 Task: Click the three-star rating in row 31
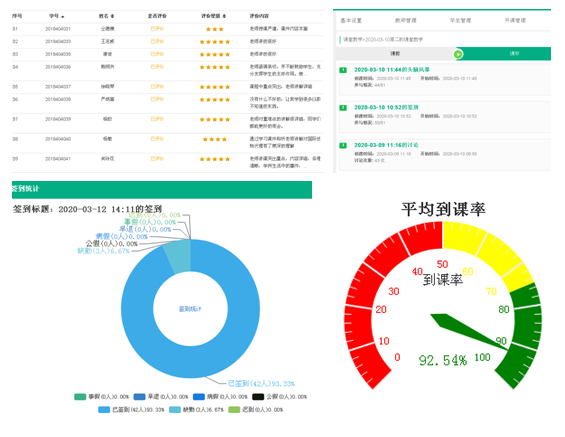[x=215, y=29]
